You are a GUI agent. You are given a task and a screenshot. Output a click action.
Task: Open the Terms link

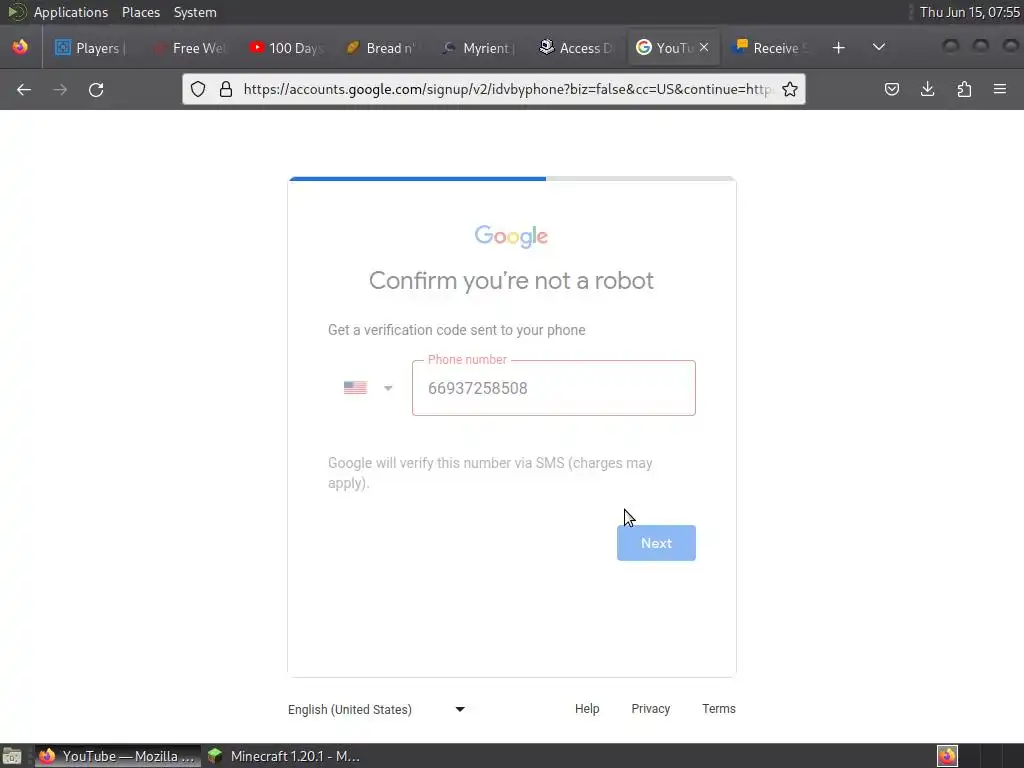[x=718, y=709]
